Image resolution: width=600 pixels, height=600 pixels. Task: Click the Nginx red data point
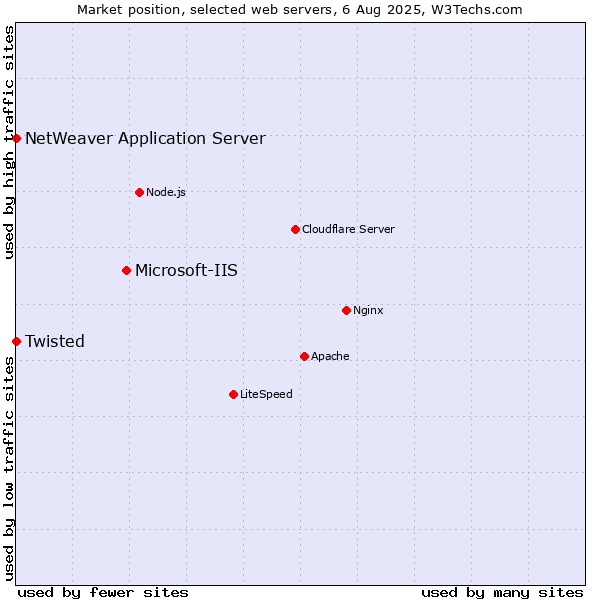click(x=347, y=311)
